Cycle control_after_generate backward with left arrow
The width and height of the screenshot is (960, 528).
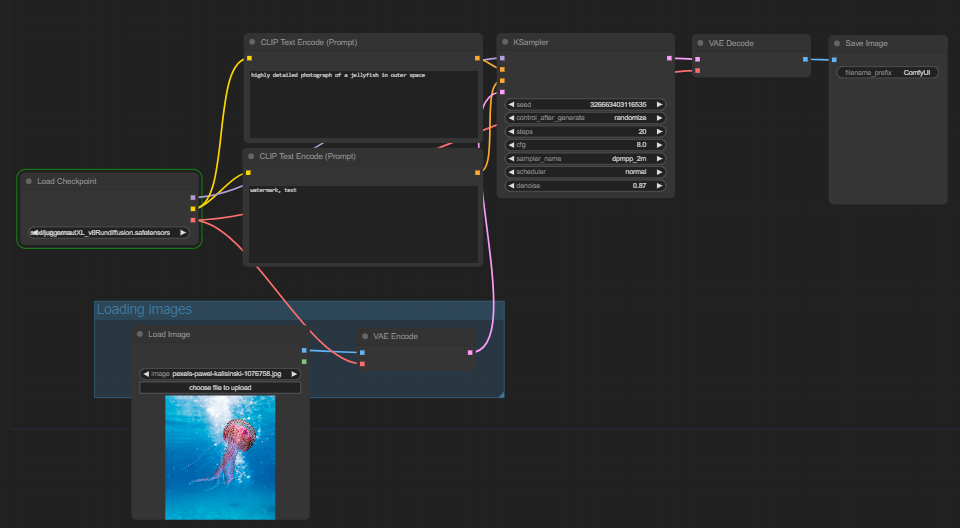pyautogui.click(x=511, y=118)
